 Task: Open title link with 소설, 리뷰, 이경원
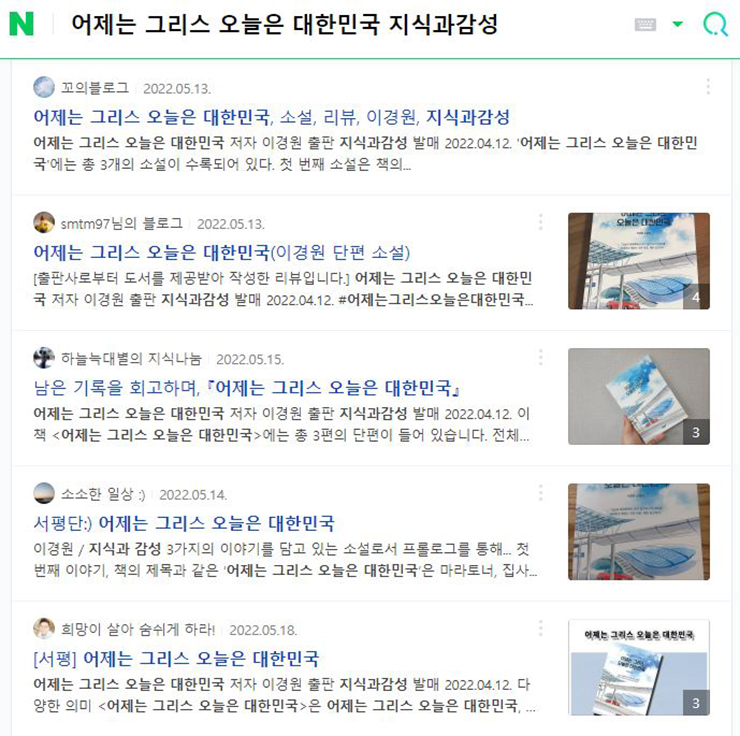271,117
